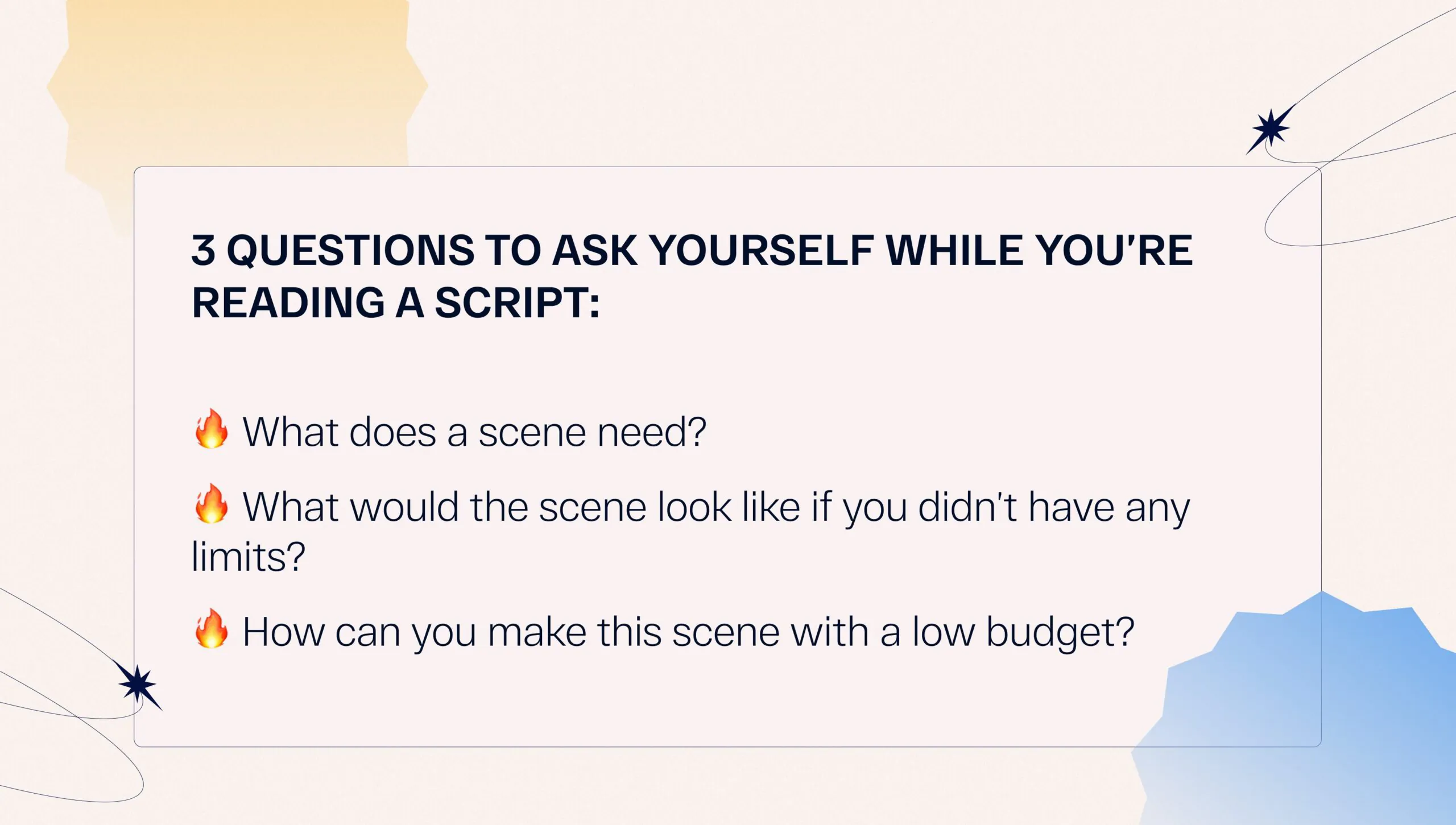Click the word "QUESTIONS" in the heading
The width and height of the screenshot is (1456, 825).
350,250
